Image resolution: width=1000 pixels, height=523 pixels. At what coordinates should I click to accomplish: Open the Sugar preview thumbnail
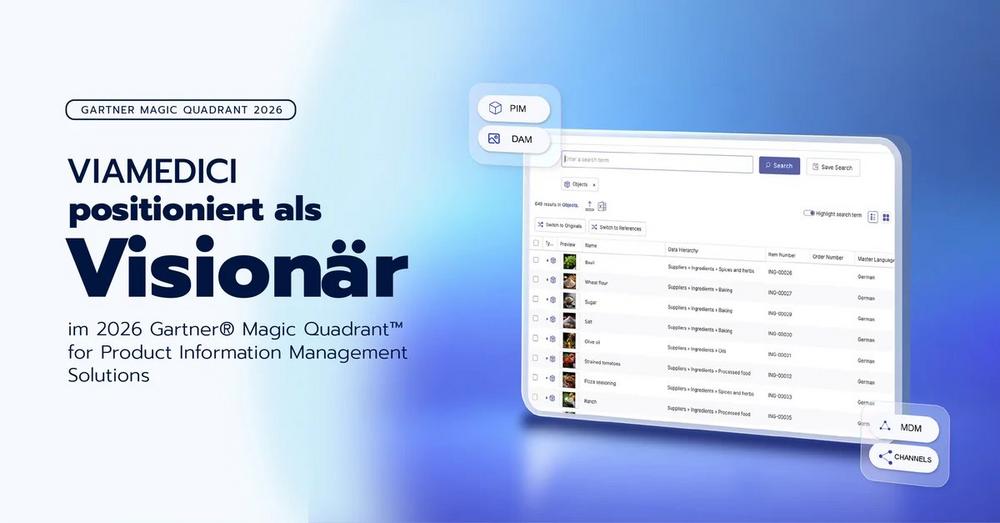tap(570, 301)
